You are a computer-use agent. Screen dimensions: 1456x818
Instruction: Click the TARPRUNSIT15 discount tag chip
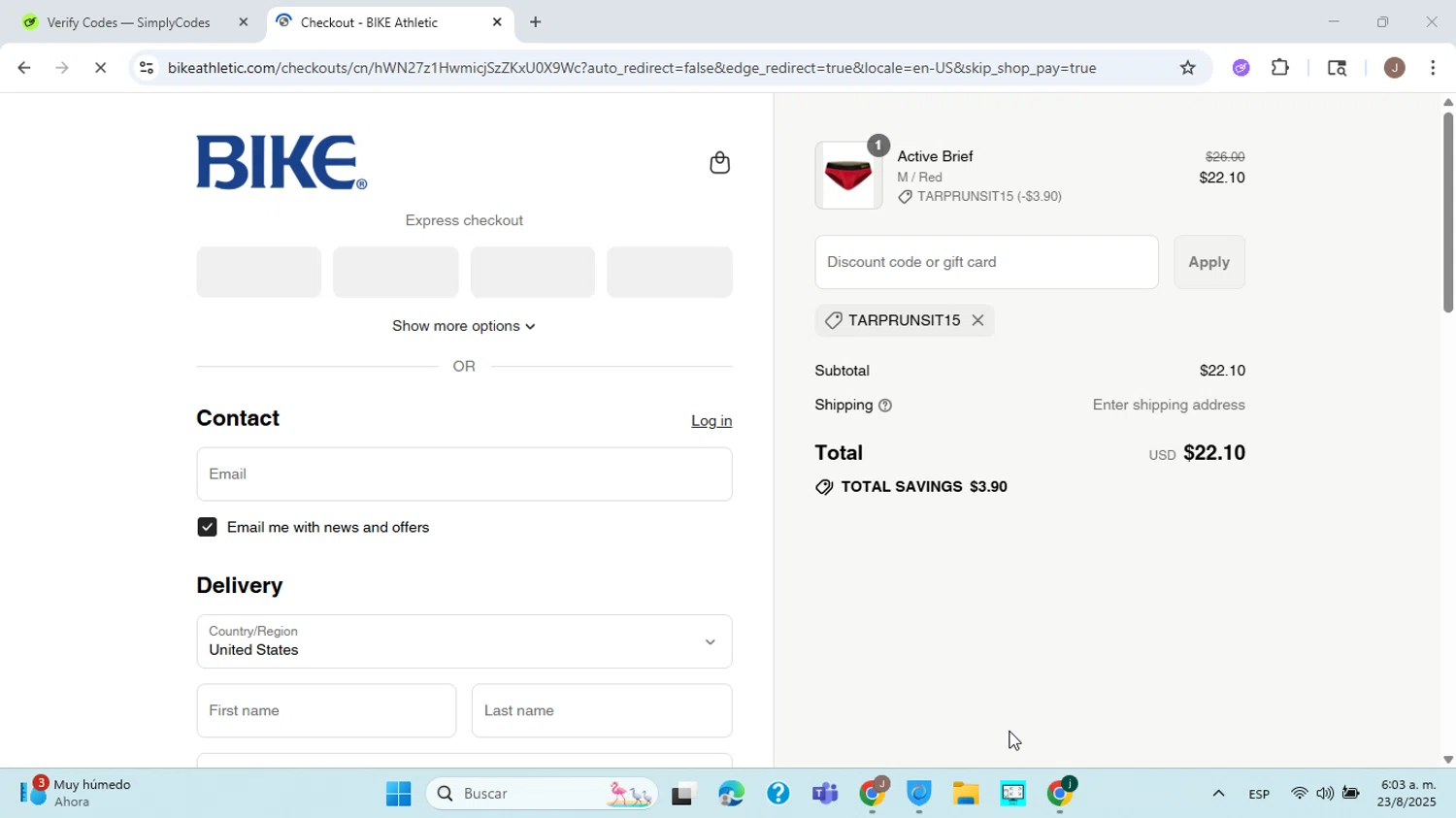[x=905, y=320]
